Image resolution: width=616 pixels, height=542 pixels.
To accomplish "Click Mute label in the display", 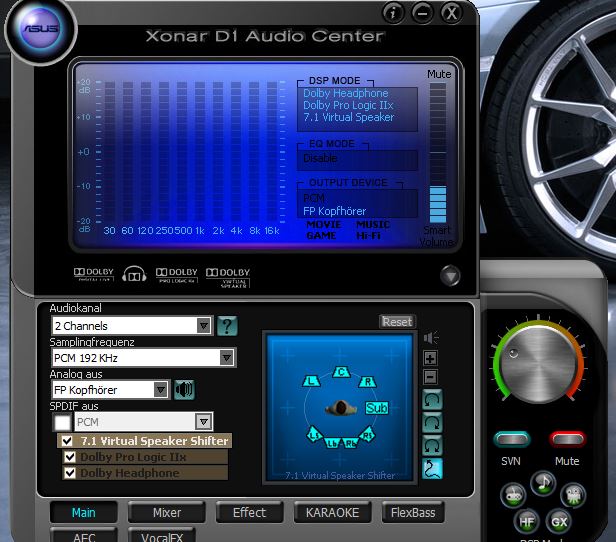I will coord(439,74).
